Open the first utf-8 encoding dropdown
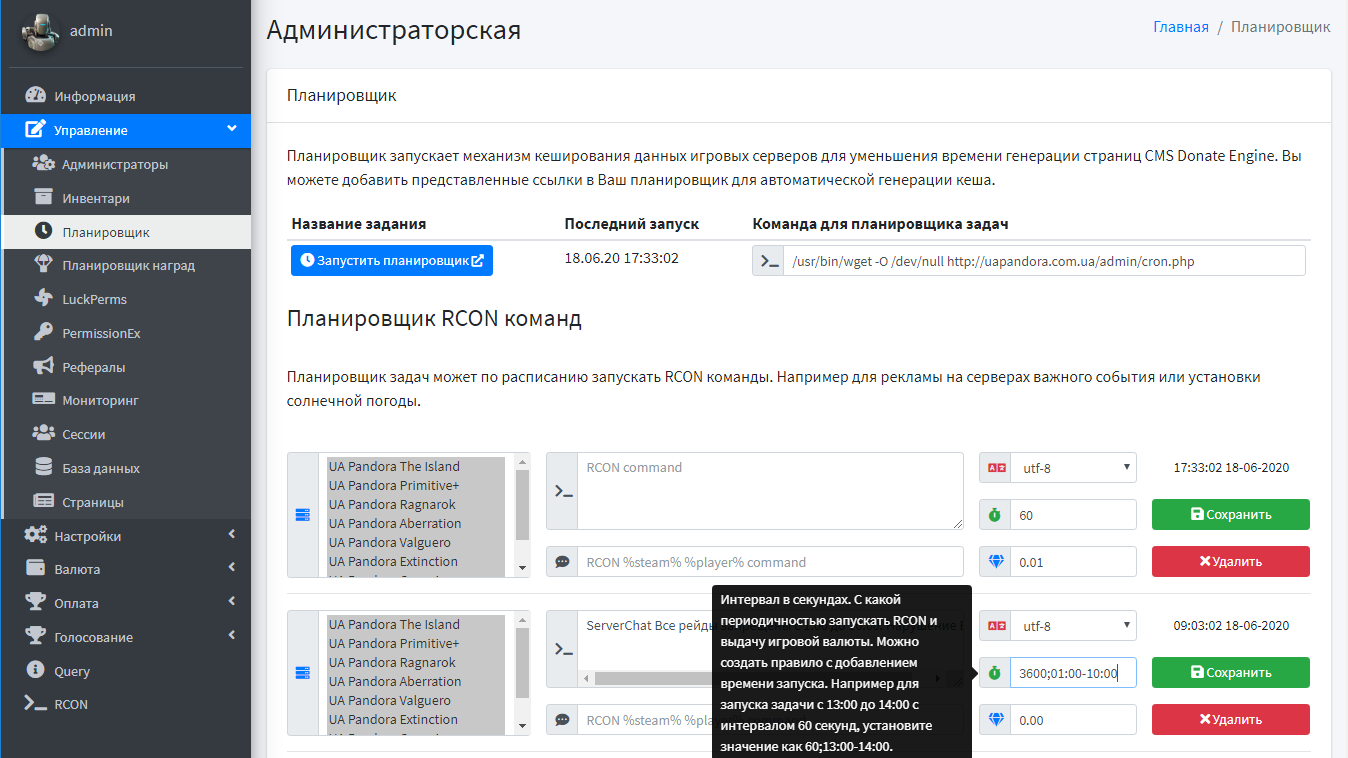The width and height of the screenshot is (1348, 758). (x=1073, y=467)
